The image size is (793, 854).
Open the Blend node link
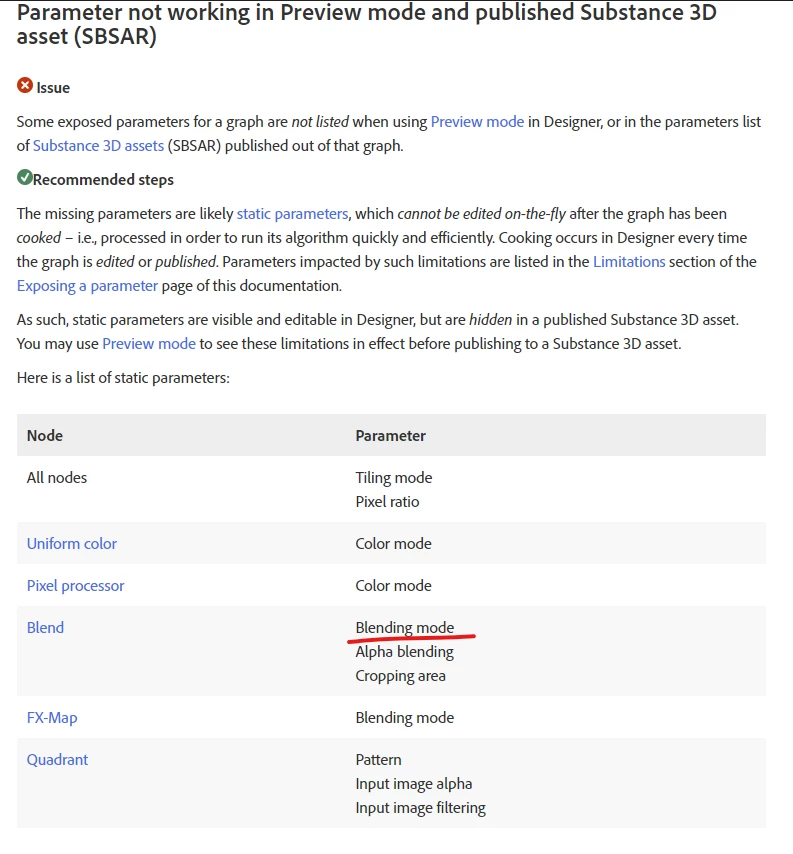45,627
